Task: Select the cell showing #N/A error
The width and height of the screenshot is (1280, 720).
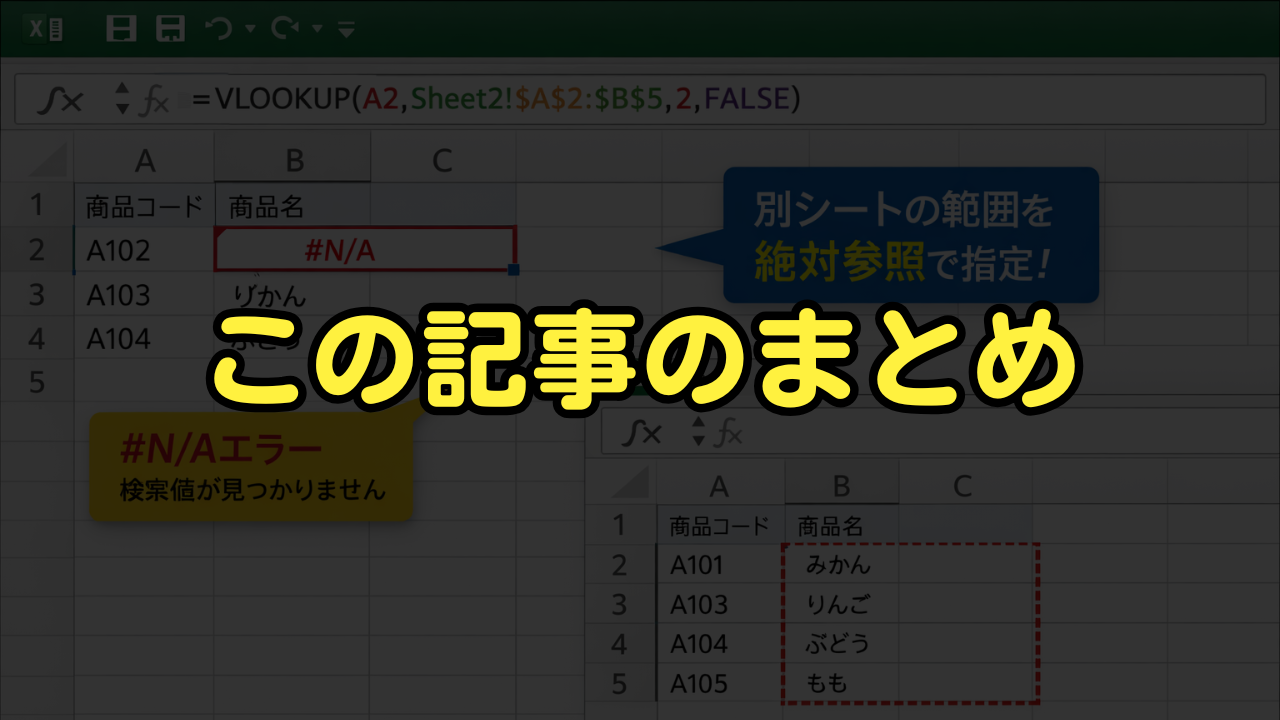Action: tap(365, 250)
